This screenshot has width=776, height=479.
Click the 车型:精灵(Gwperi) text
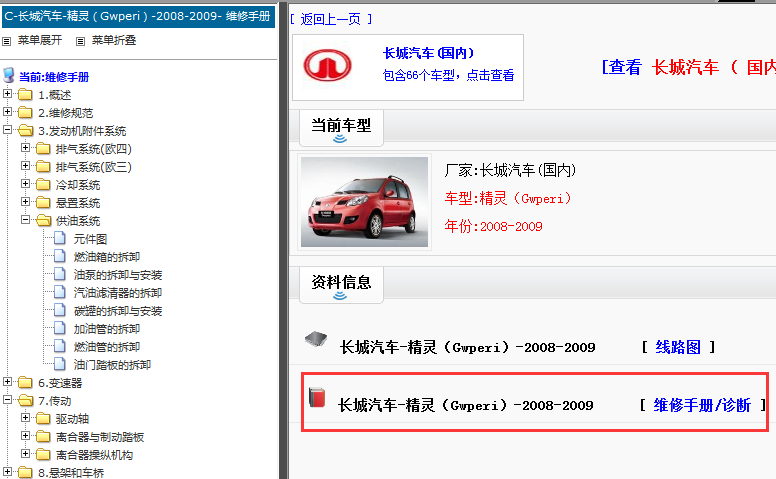(x=508, y=198)
